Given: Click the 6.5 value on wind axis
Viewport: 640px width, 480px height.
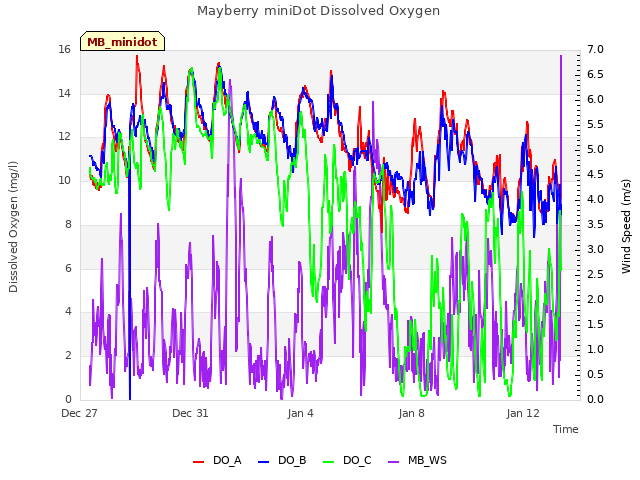Looking at the screenshot, I should (x=595, y=75).
